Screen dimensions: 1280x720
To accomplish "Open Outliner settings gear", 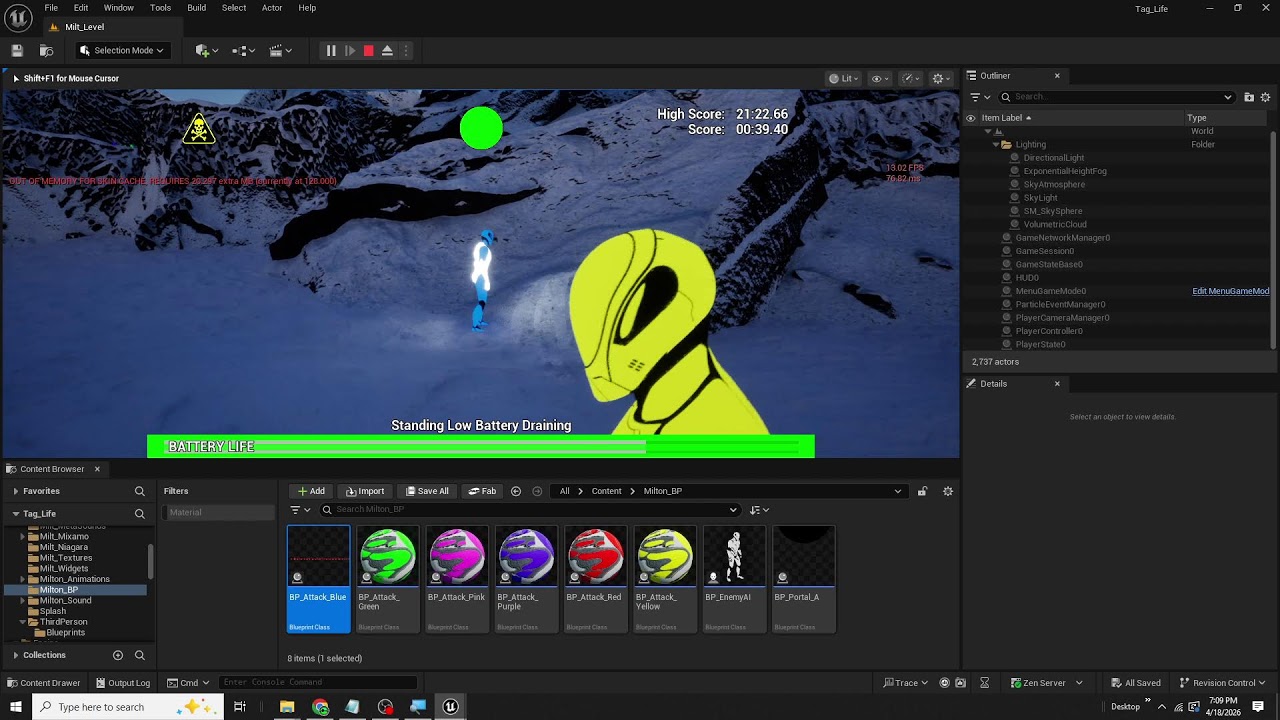I will coord(1266,97).
